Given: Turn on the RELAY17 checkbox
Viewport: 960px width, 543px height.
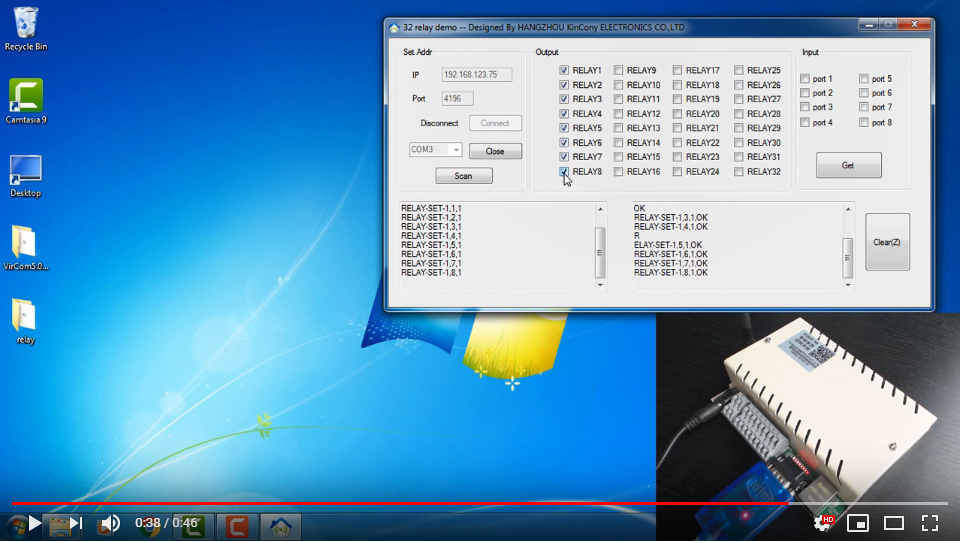Looking at the screenshot, I should [x=677, y=70].
